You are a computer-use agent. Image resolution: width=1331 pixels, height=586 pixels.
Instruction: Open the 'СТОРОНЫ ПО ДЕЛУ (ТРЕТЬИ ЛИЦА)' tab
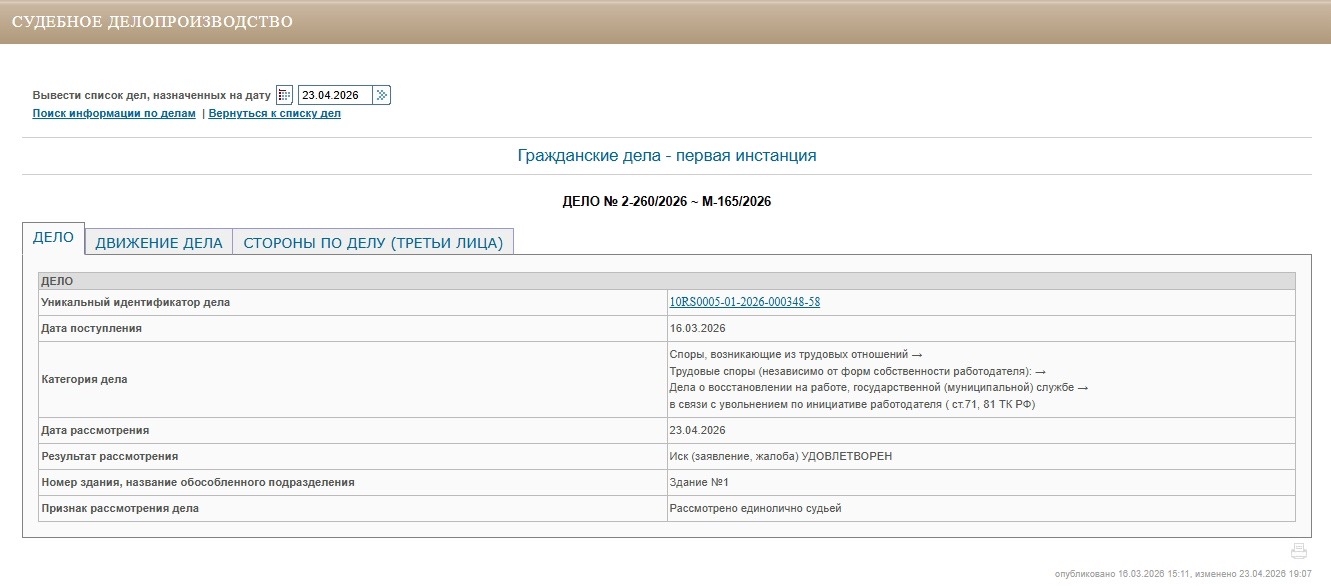(x=373, y=242)
